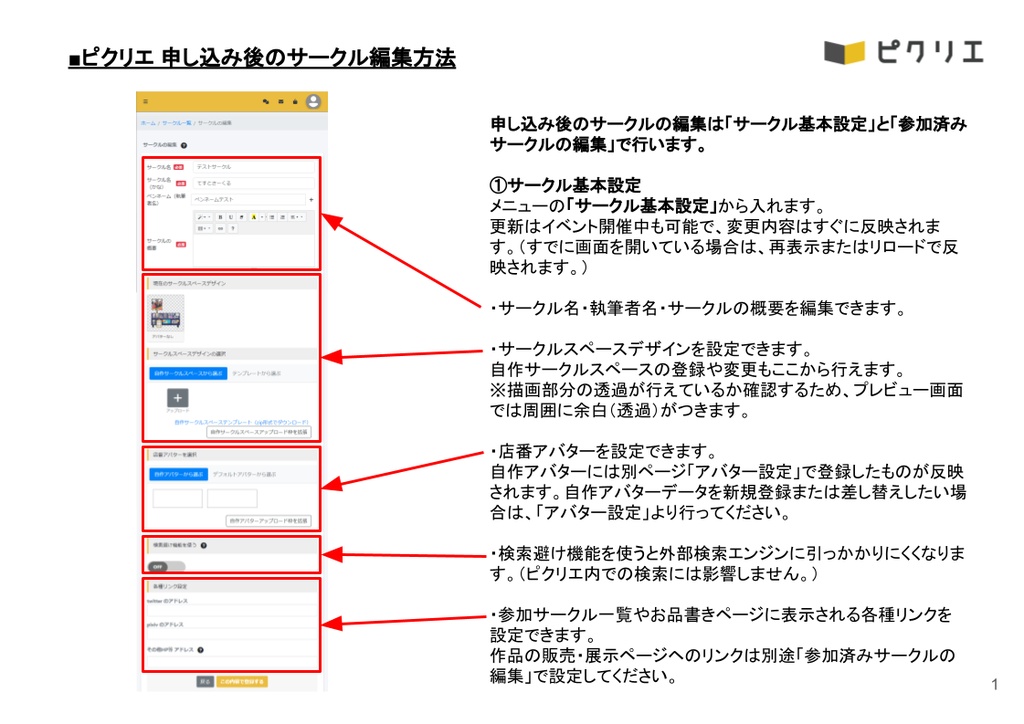Screen dimensions: 1024x724
Task: Go to サークル一覧 breadcrumb link
Action: click(176, 123)
